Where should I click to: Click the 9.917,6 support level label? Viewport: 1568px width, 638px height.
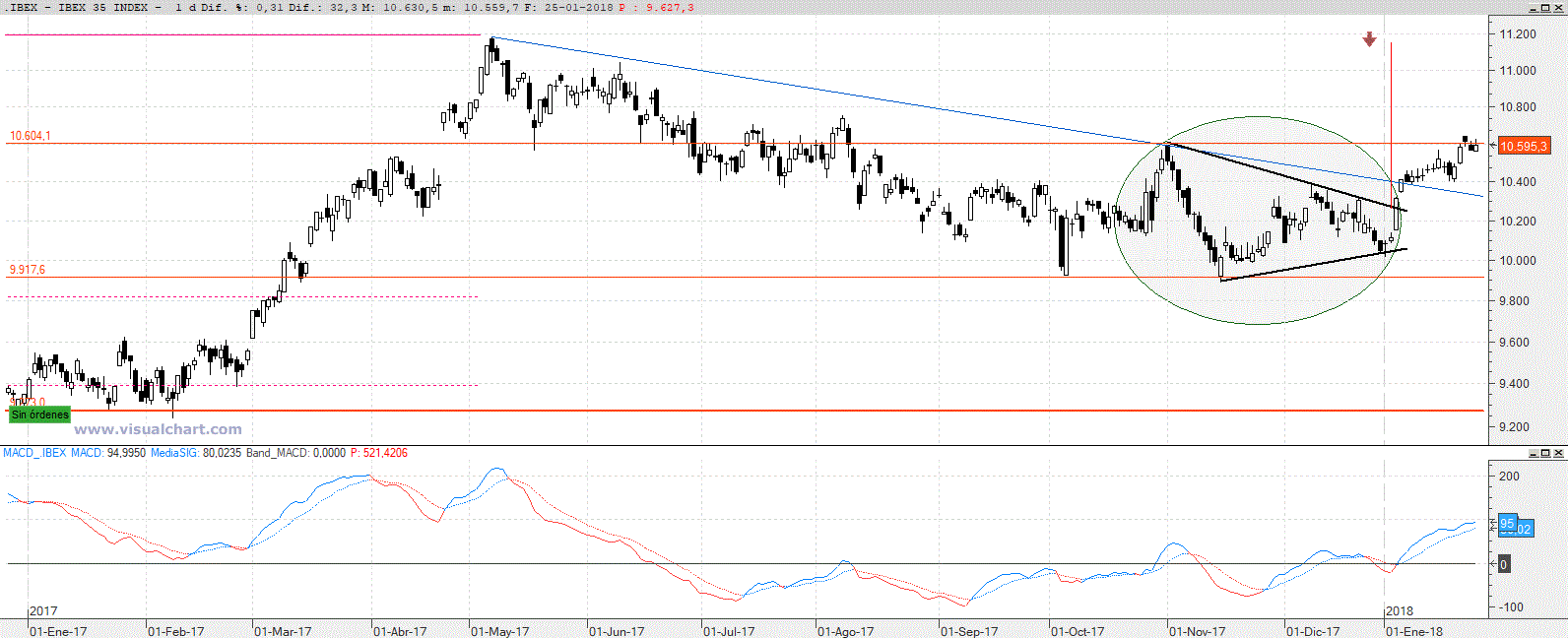tap(28, 269)
